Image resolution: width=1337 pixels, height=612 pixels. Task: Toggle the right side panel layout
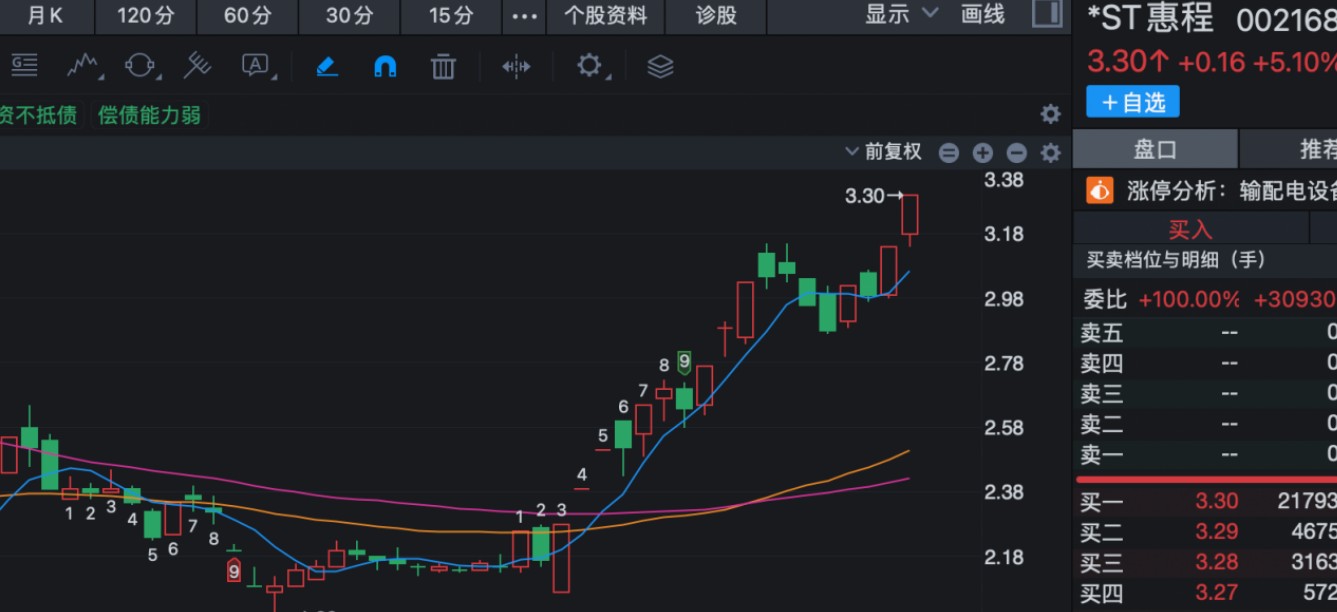click(1047, 14)
